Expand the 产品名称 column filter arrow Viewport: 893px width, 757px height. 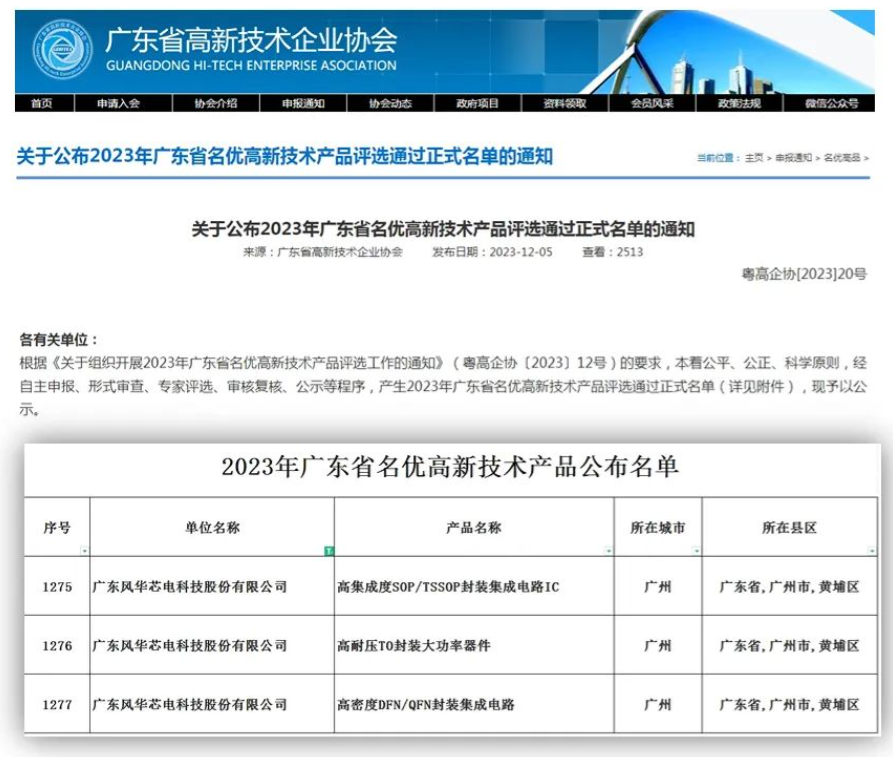click(608, 551)
